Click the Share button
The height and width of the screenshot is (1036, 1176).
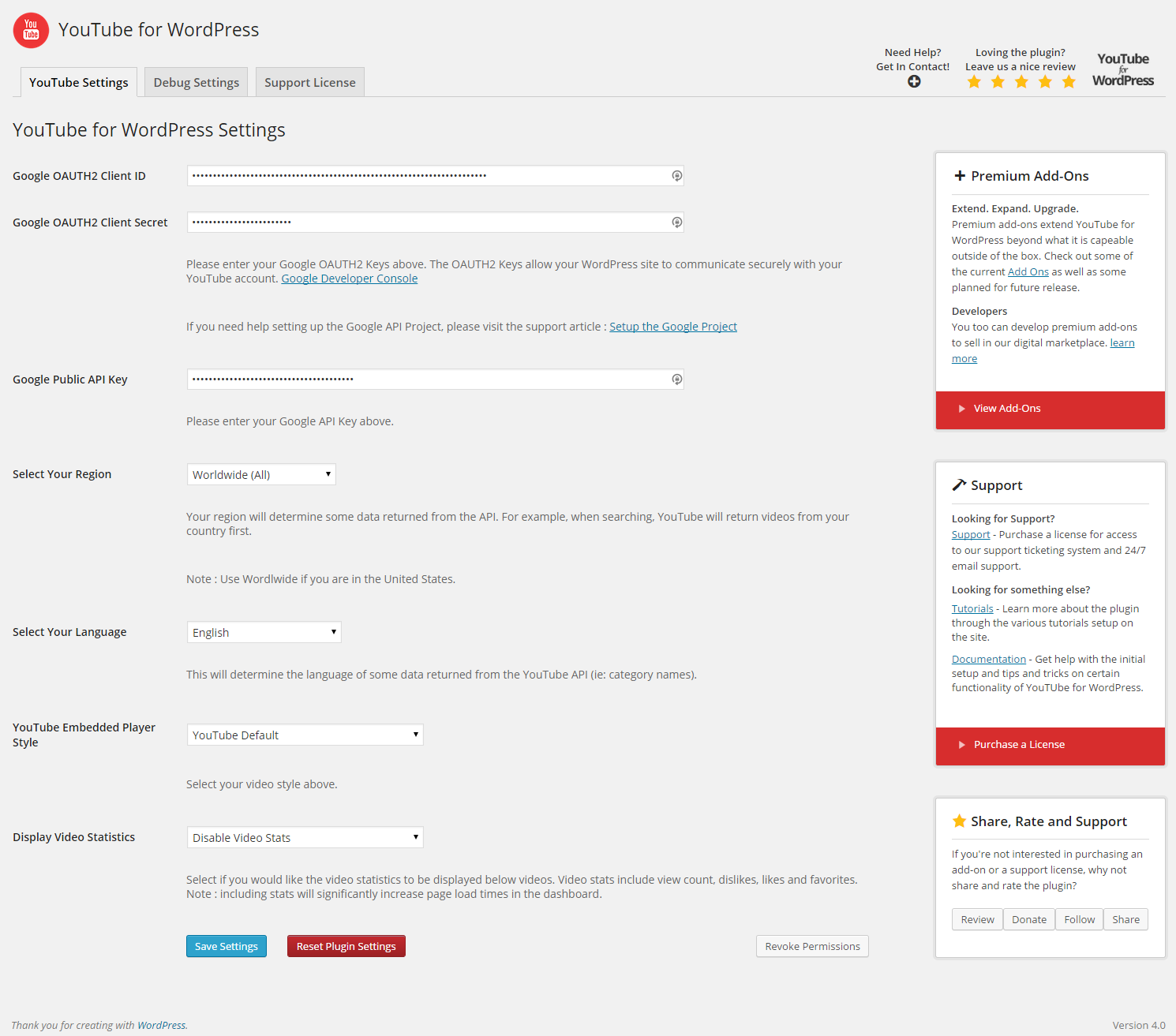[1126, 919]
